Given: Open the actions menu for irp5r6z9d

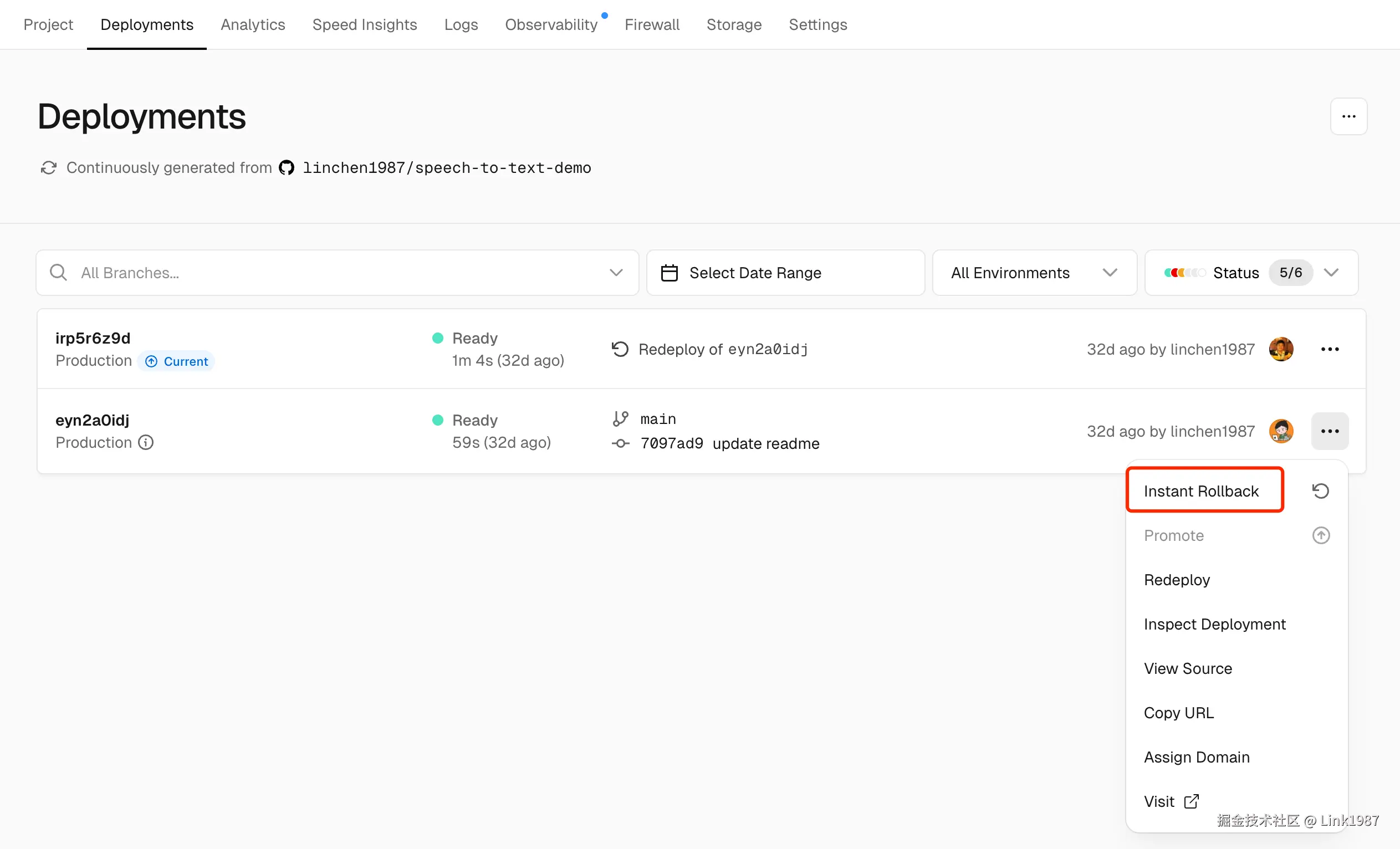Looking at the screenshot, I should click(1330, 349).
